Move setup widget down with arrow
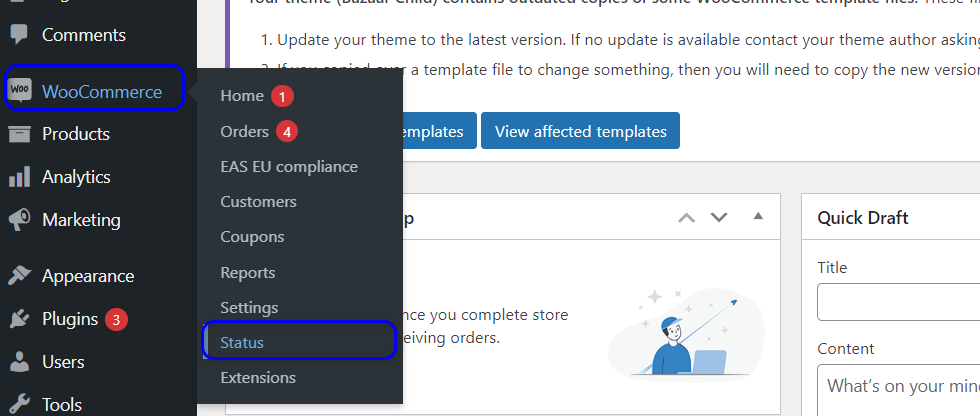This screenshot has width=980, height=416. coord(719,217)
